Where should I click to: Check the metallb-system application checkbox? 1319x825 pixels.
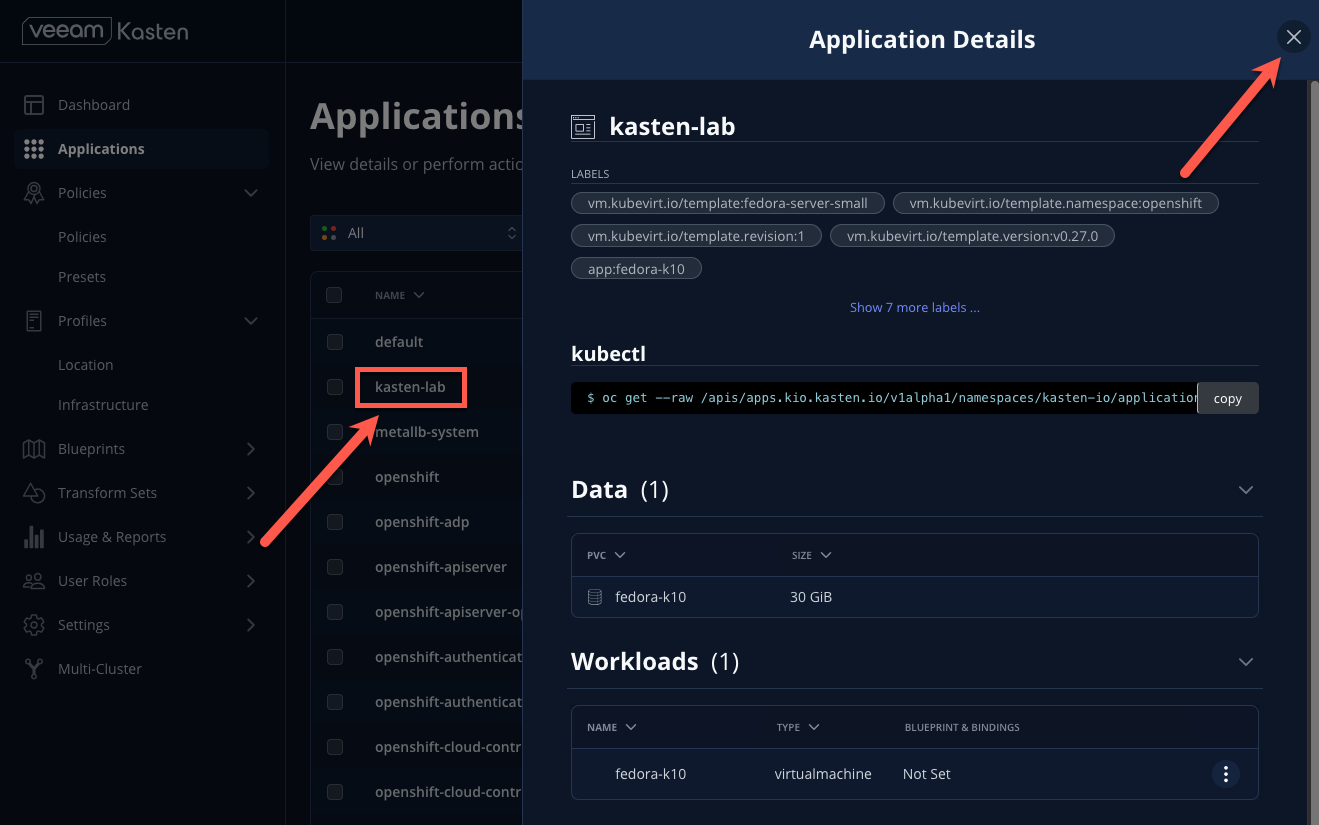coord(335,432)
